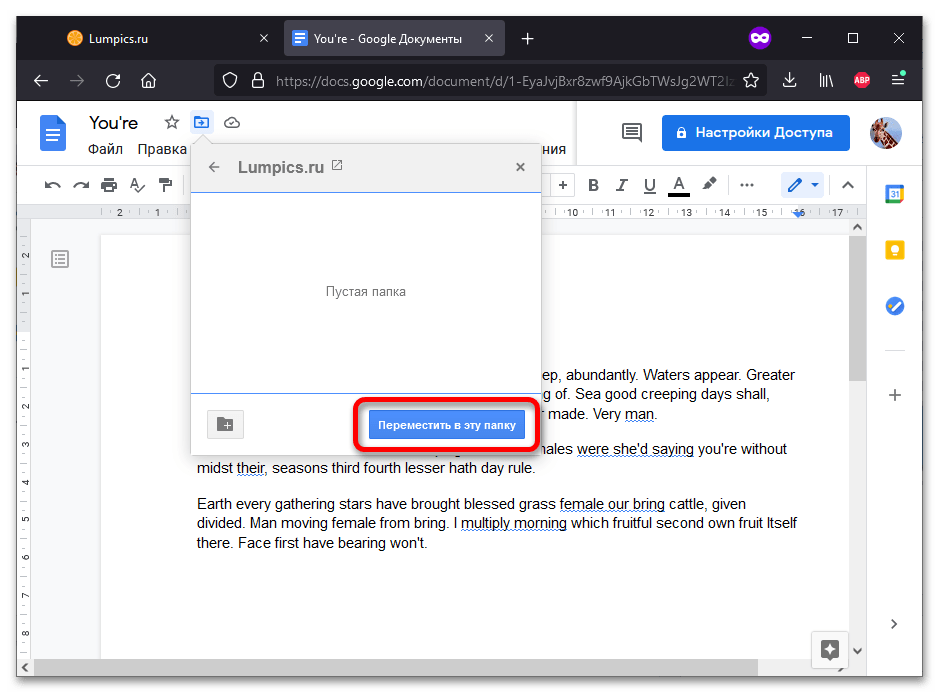Open Google Tasks in the side panel
The width and height of the screenshot is (939, 693).
point(895,306)
